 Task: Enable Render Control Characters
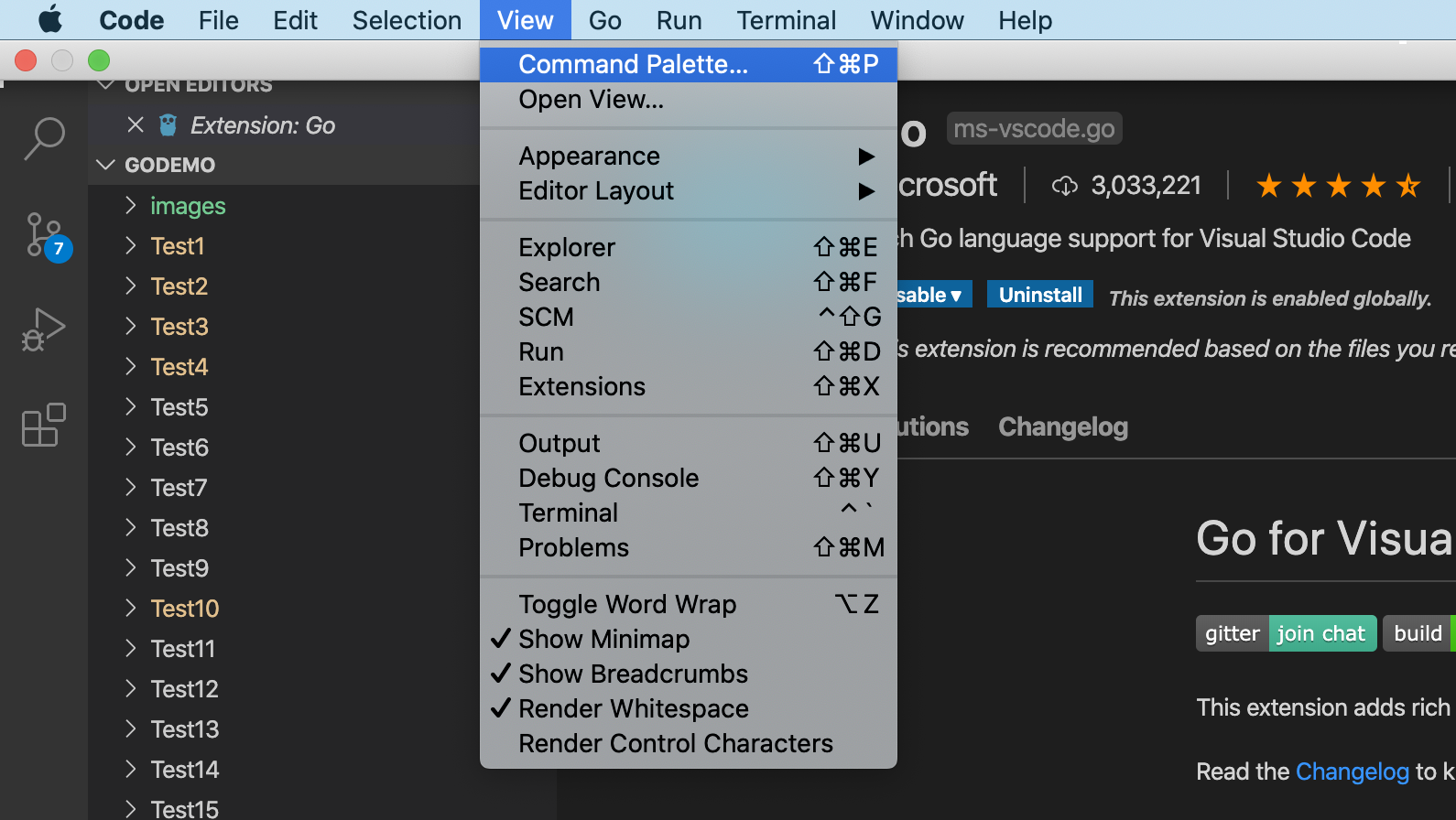[689, 743]
